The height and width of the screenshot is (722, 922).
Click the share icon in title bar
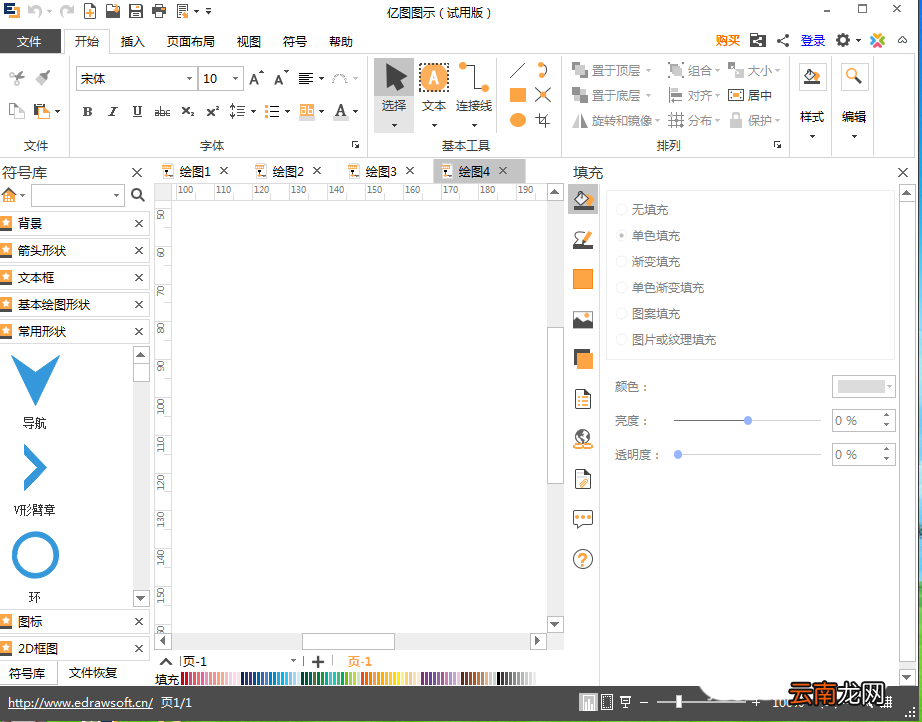tap(783, 41)
